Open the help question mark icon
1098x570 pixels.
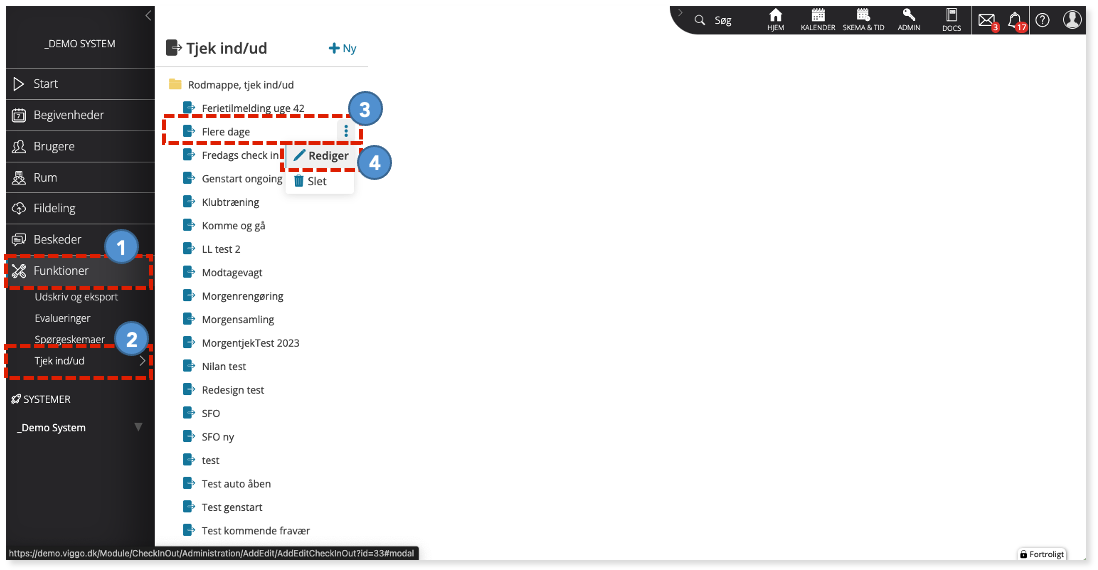click(1043, 20)
